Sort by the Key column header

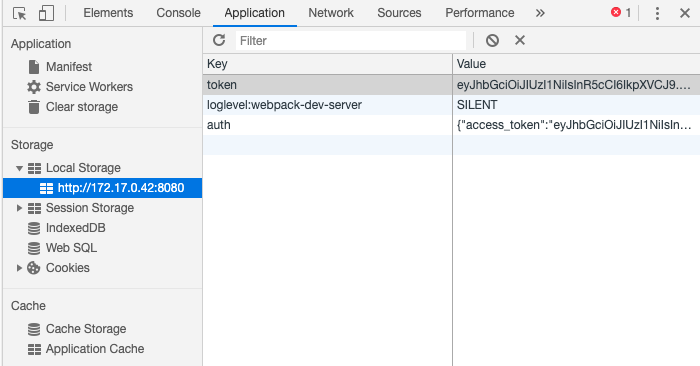pyautogui.click(x=327, y=64)
